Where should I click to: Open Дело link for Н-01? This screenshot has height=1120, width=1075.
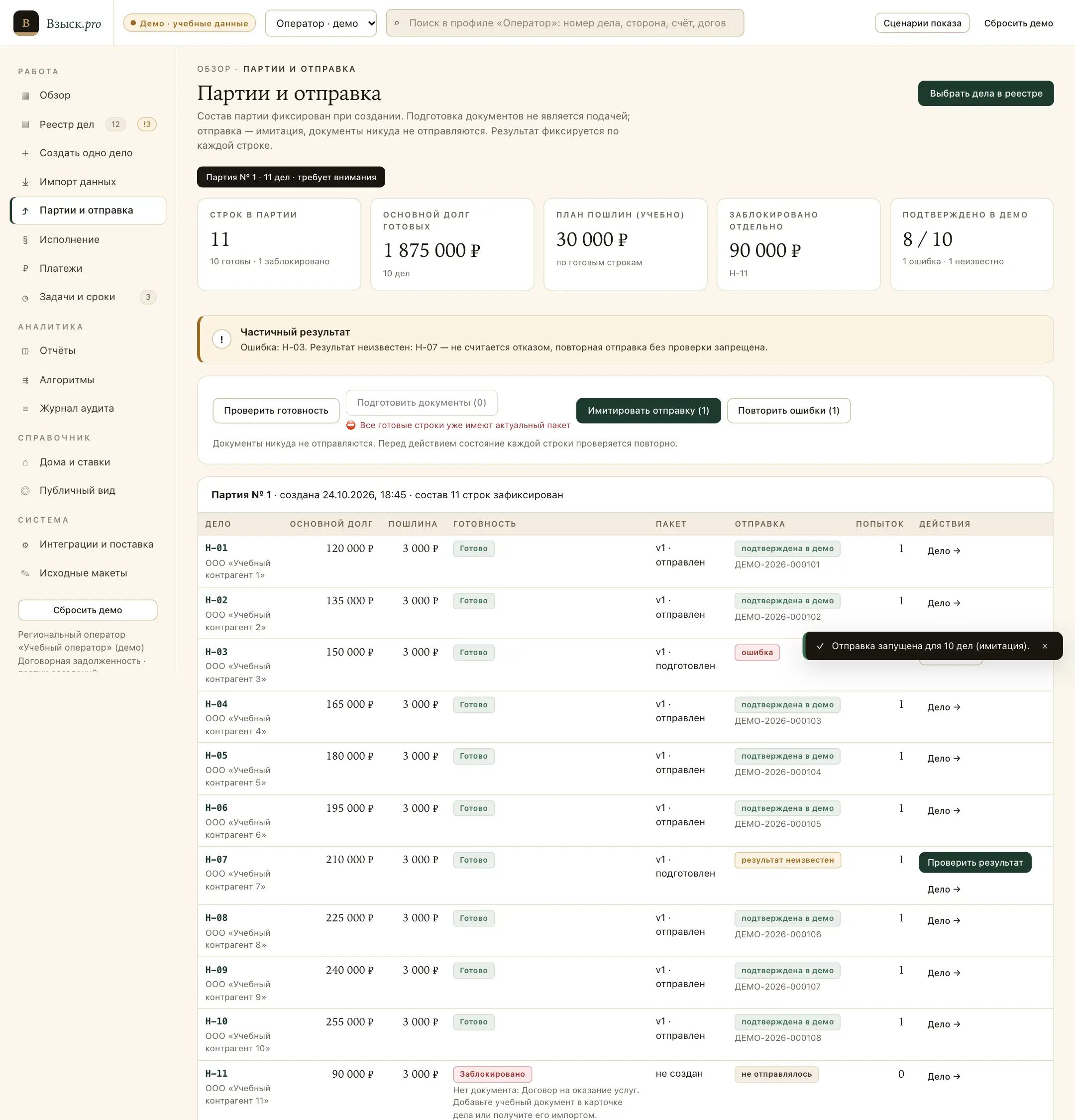943,551
